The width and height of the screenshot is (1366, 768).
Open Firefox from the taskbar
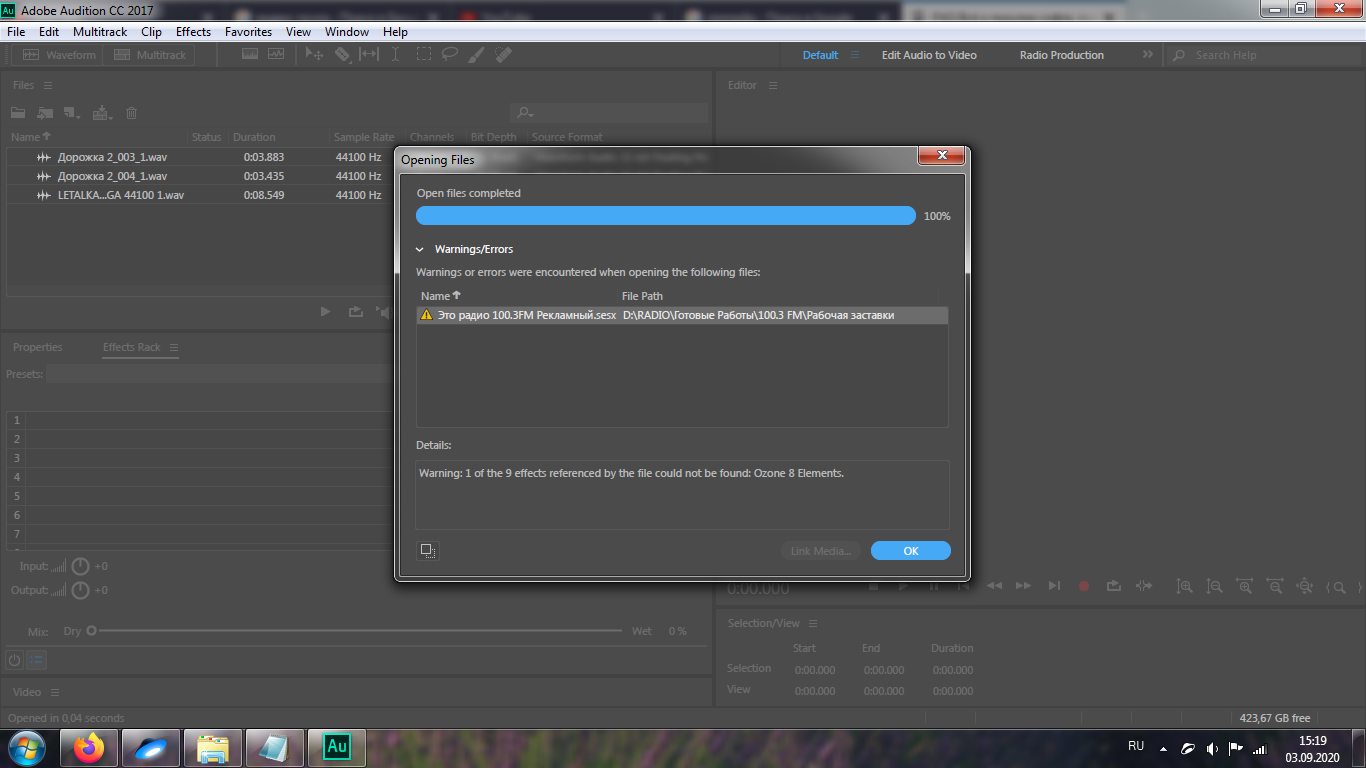[89, 748]
